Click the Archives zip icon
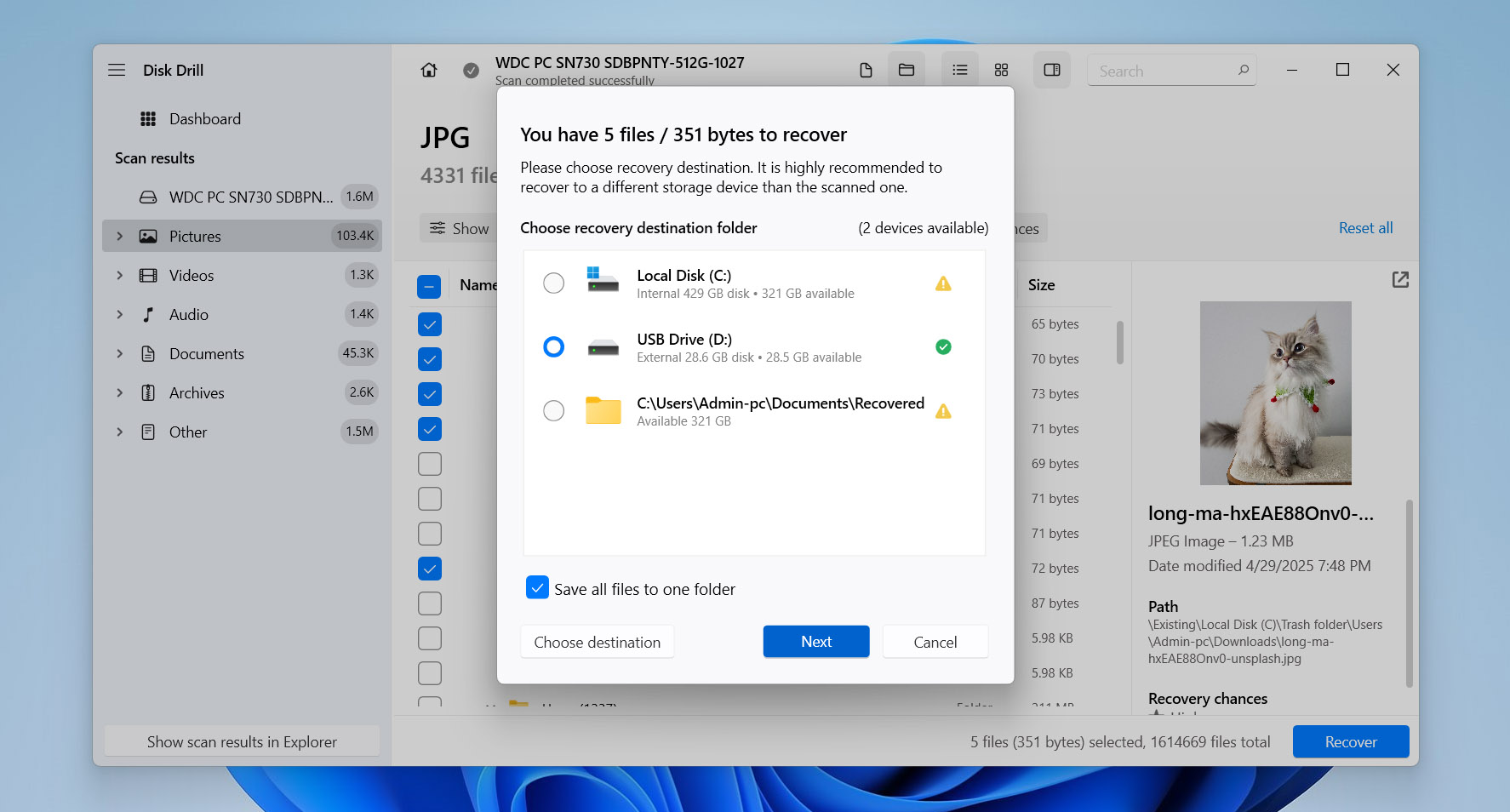The height and width of the screenshot is (812, 1510). pyautogui.click(x=148, y=392)
